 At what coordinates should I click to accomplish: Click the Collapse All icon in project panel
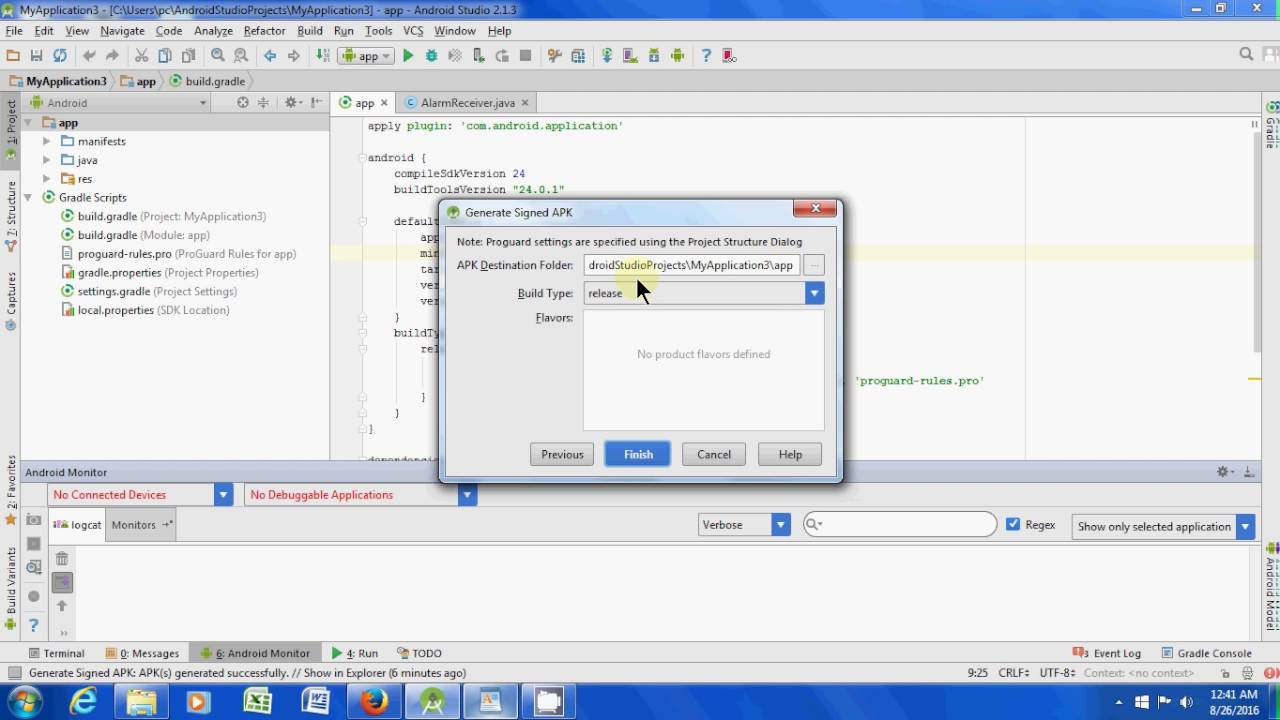(263, 102)
